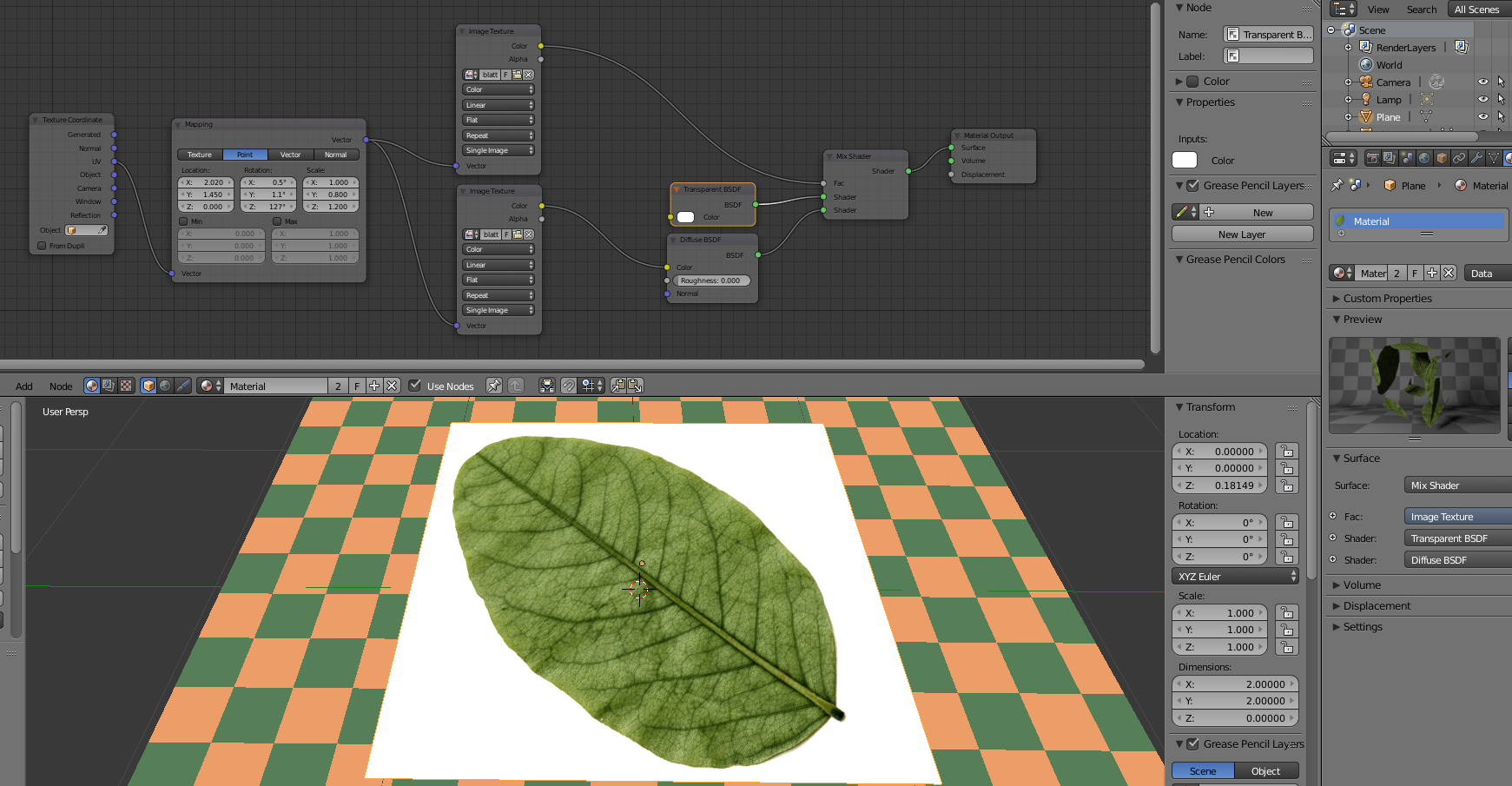Lock the Location X transform
Image resolution: width=1512 pixels, height=786 pixels.
pyautogui.click(x=1287, y=452)
